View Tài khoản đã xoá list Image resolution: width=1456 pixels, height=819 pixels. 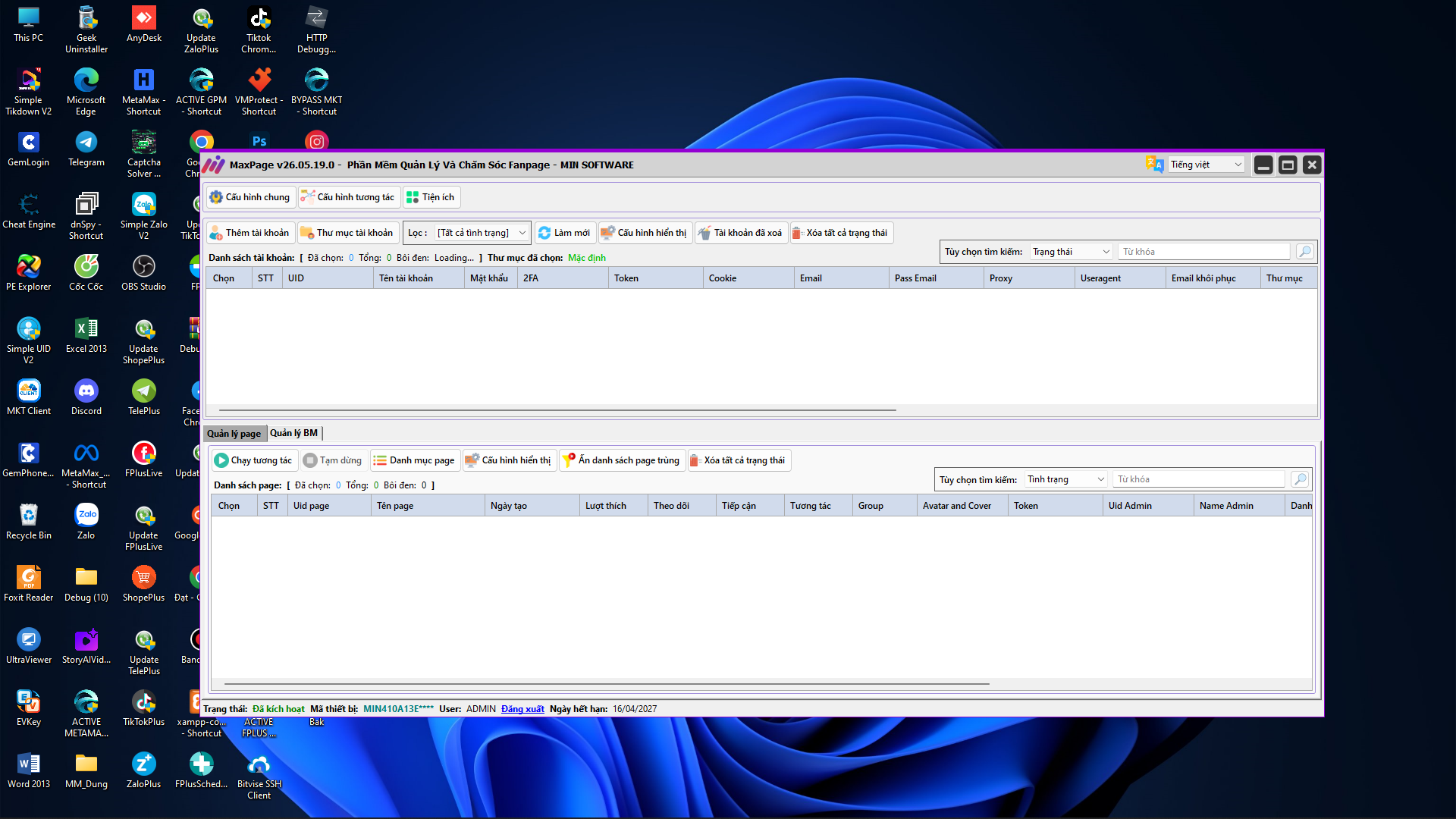pos(740,233)
